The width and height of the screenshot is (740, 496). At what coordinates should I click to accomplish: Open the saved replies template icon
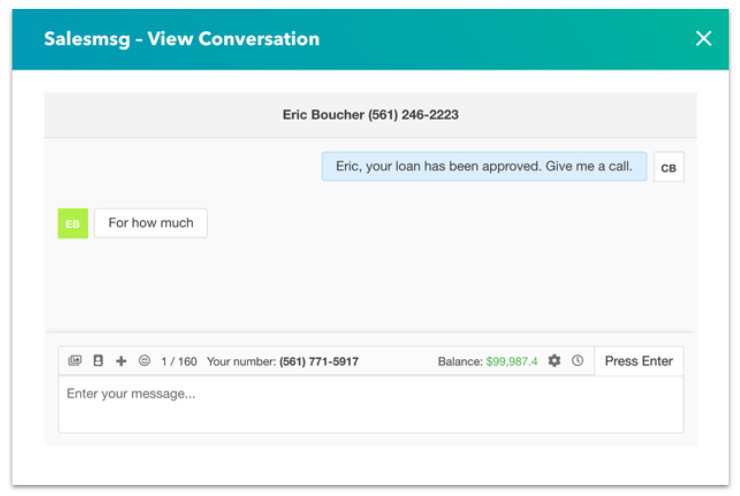[98, 361]
